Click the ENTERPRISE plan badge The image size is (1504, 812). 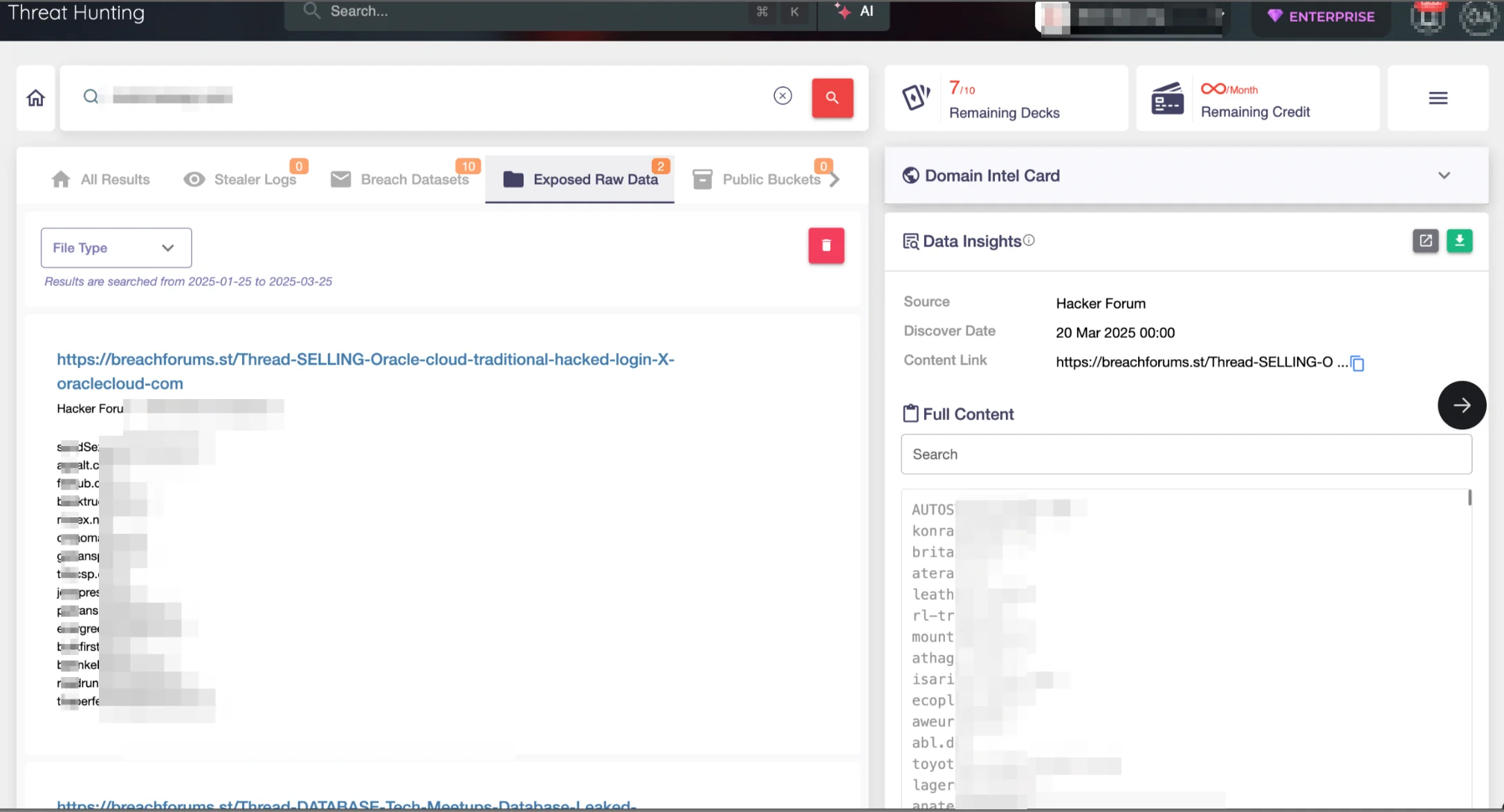click(1321, 17)
